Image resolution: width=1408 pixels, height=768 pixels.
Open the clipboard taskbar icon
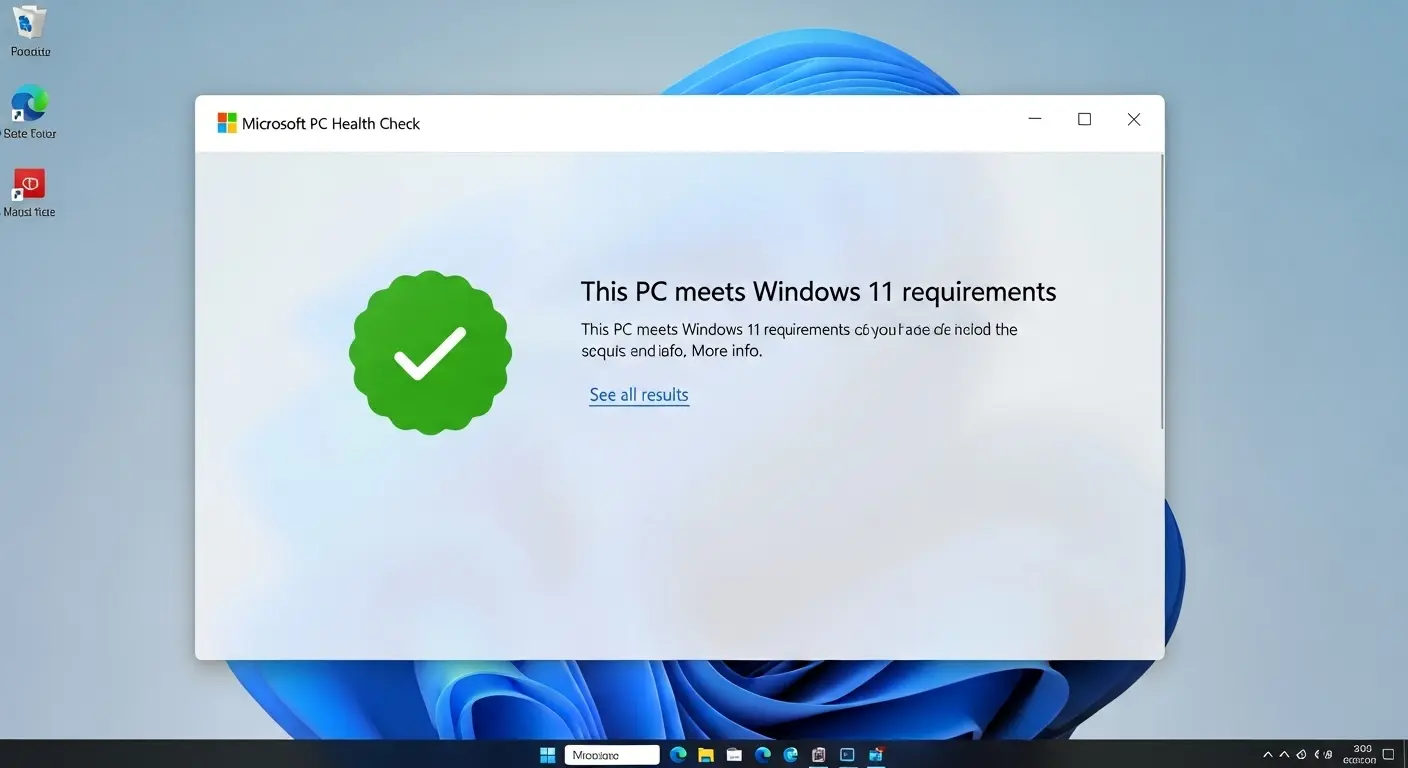[819, 755]
